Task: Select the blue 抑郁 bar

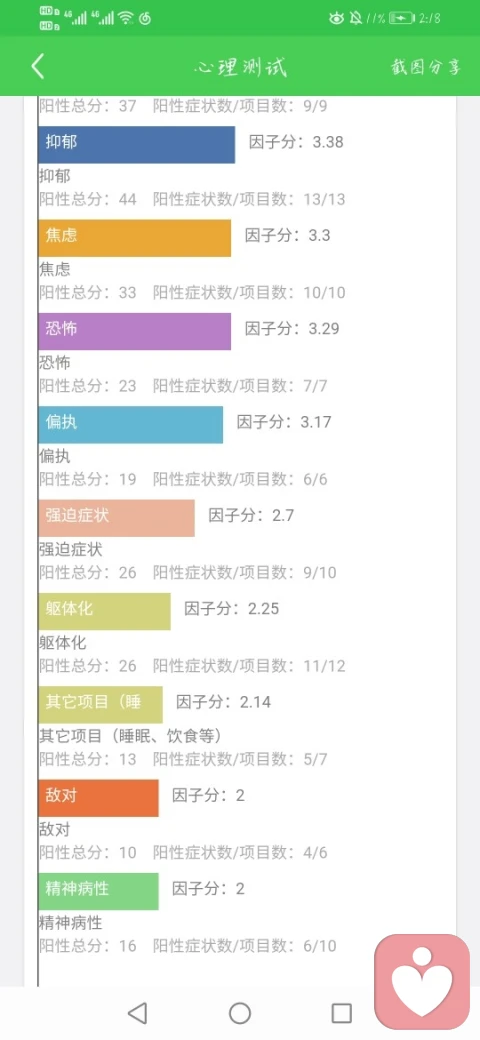Action: point(137,145)
